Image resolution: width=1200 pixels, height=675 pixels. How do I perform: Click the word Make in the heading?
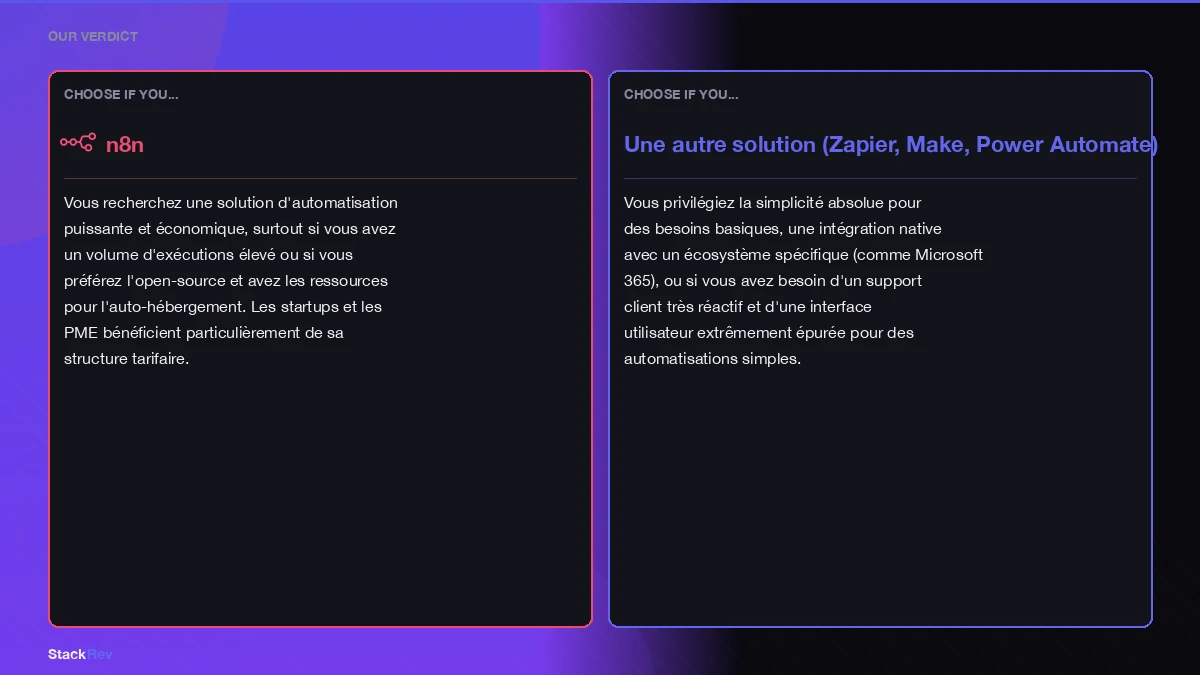point(937,144)
